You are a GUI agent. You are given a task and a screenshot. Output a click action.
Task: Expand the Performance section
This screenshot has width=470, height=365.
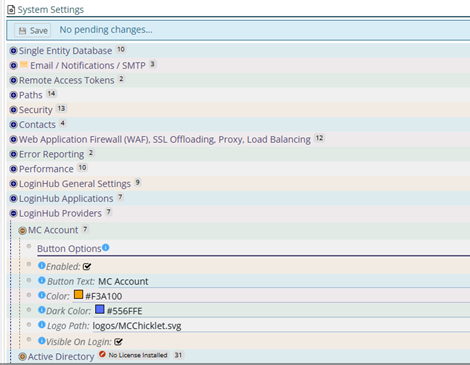13,169
